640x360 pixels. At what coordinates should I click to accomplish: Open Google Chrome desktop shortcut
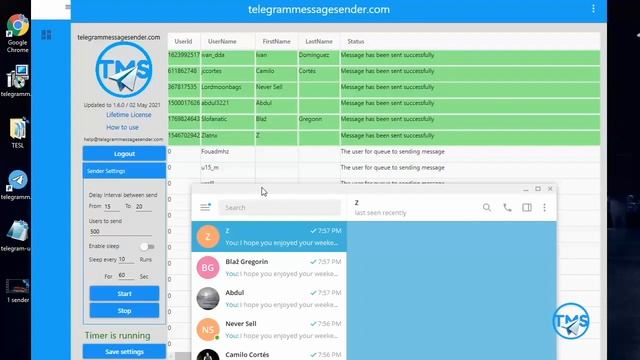coord(18,33)
